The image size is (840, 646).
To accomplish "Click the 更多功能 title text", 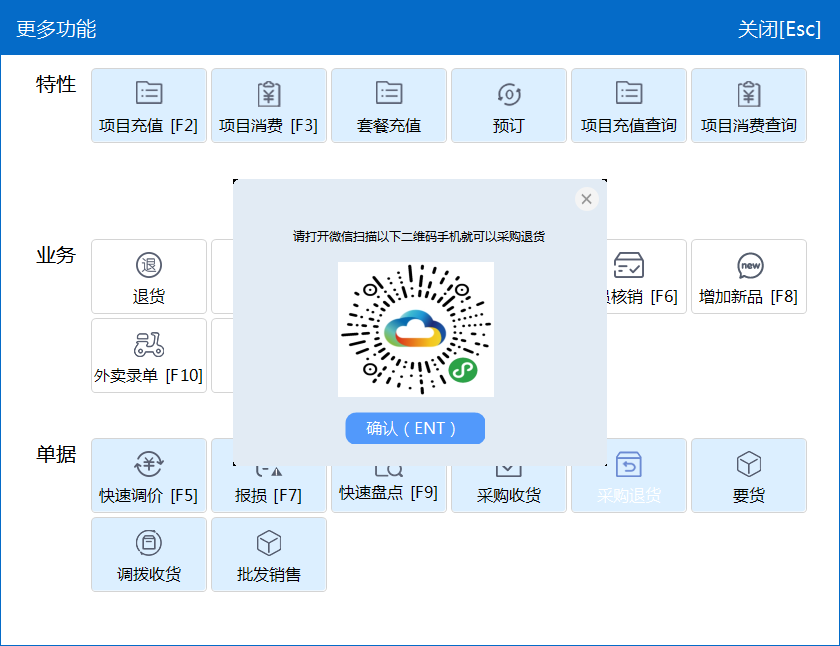I will point(56,29).
